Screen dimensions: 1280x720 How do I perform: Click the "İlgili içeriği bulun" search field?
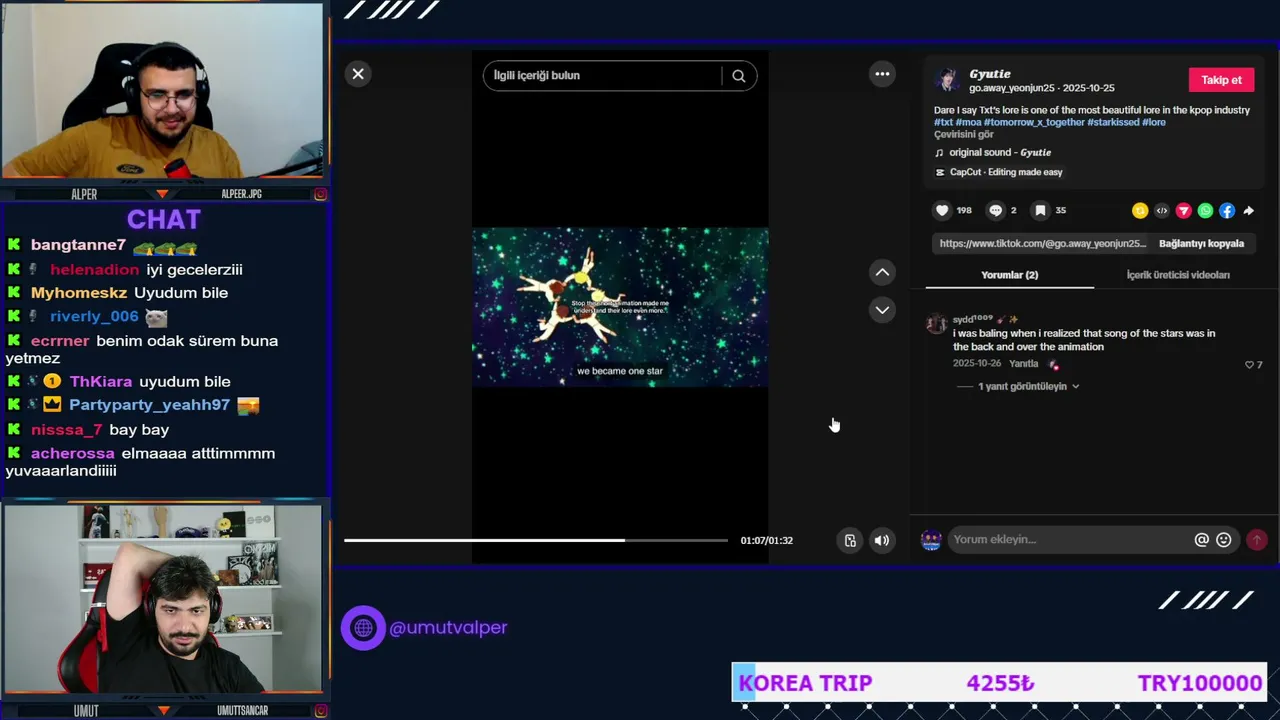602,76
